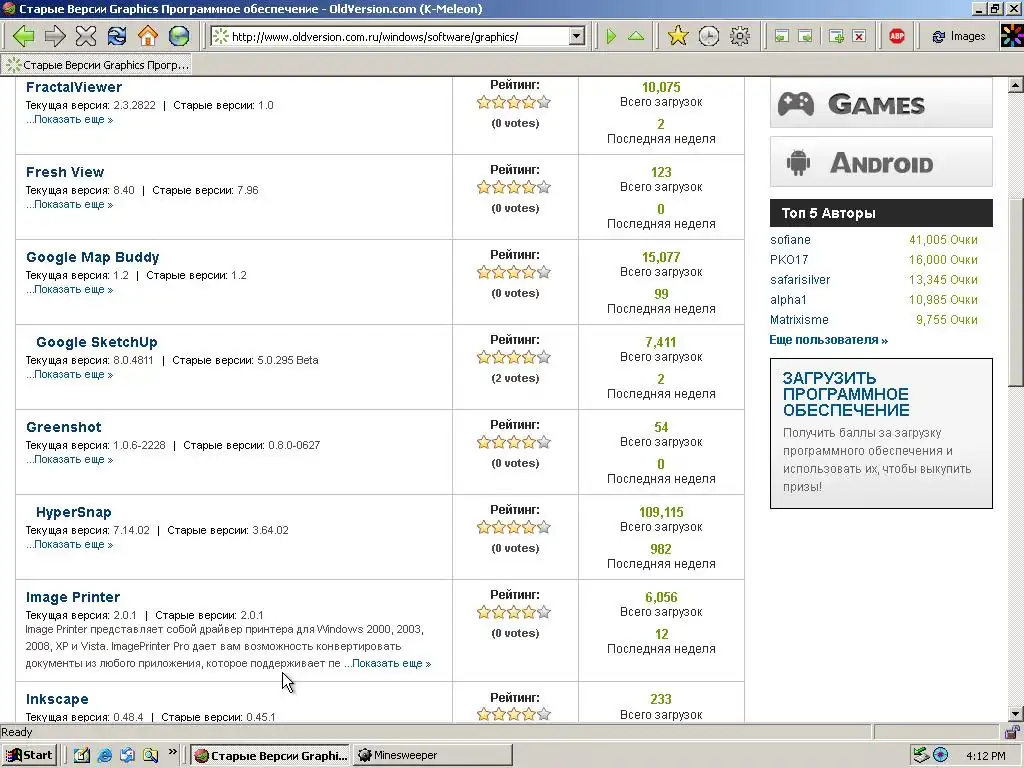Expand Показать еще under Google SketchUp
The width and height of the screenshot is (1024, 768).
click(69, 374)
